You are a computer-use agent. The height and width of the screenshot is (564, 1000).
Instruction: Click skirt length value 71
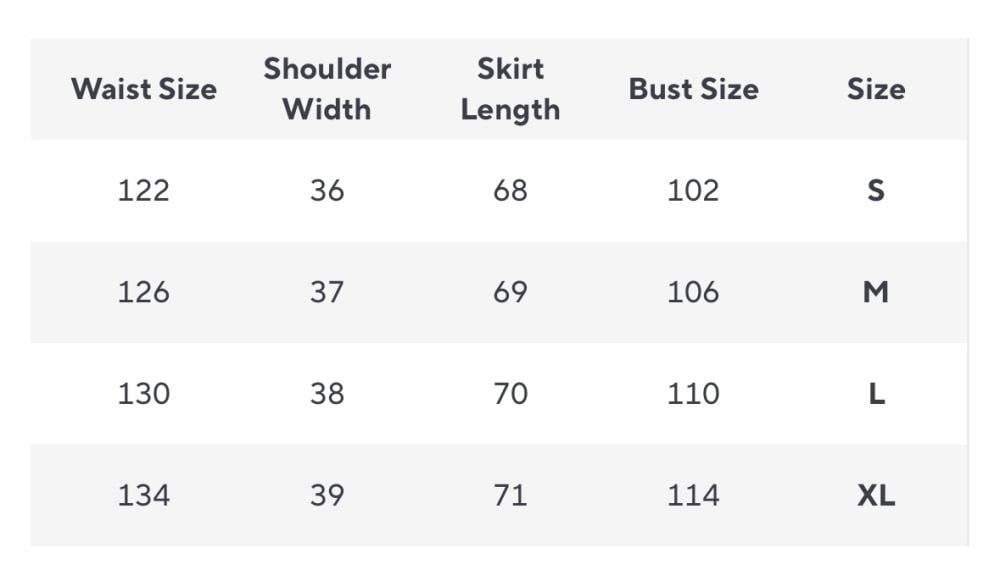coord(510,495)
